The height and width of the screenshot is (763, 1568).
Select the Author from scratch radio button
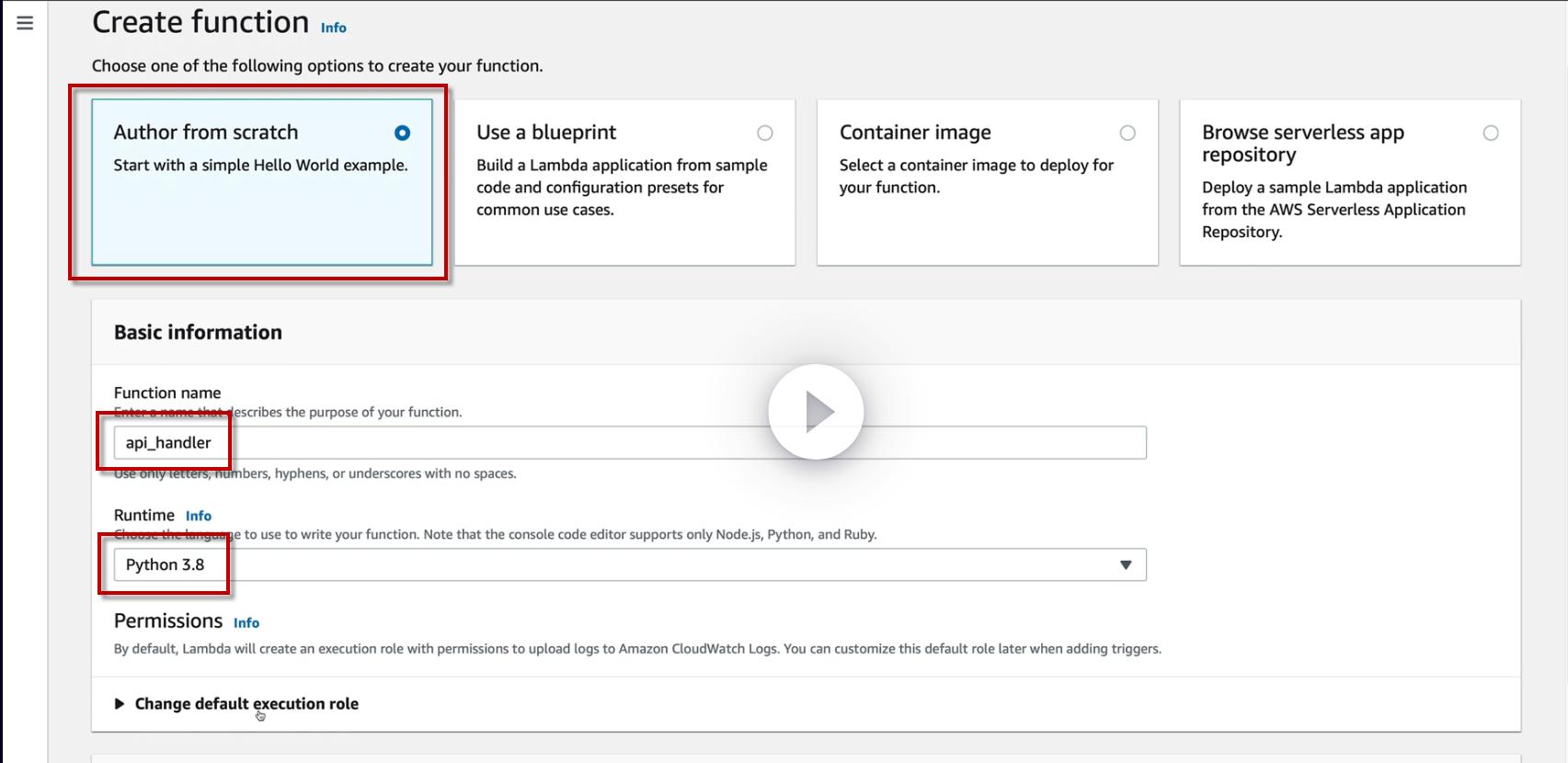point(402,133)
